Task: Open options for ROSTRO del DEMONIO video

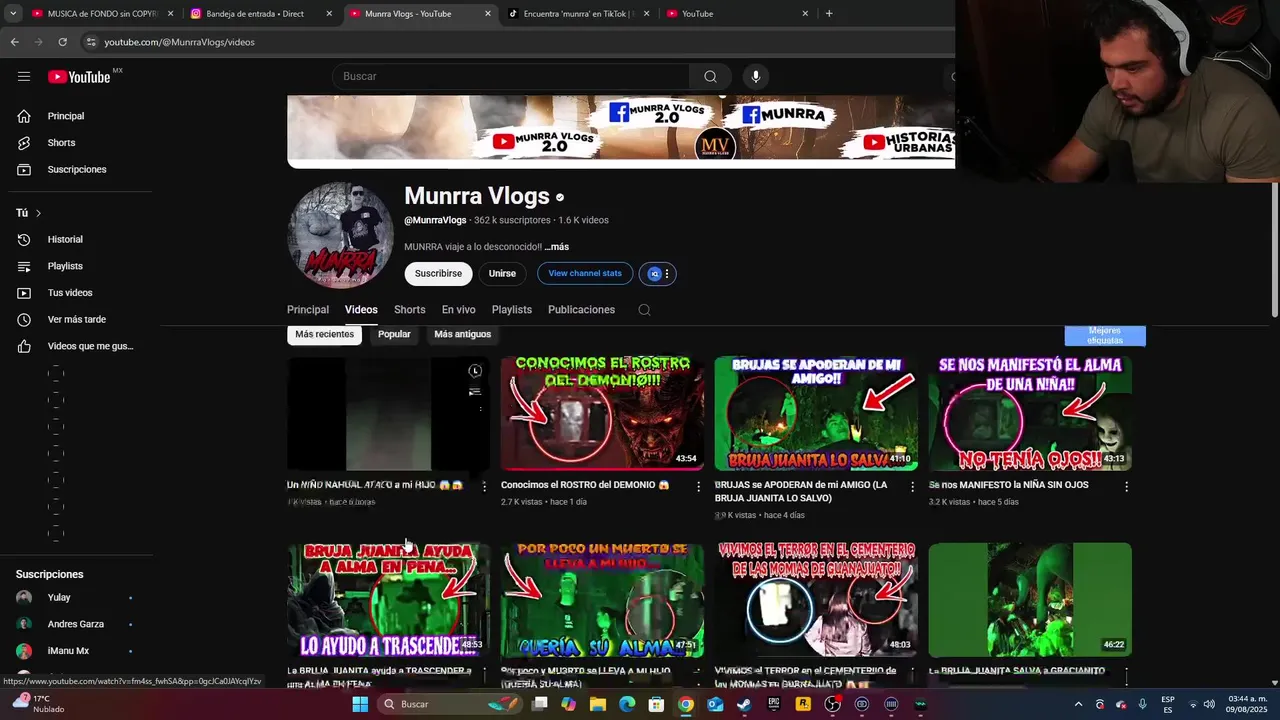Action: [699, 486]
